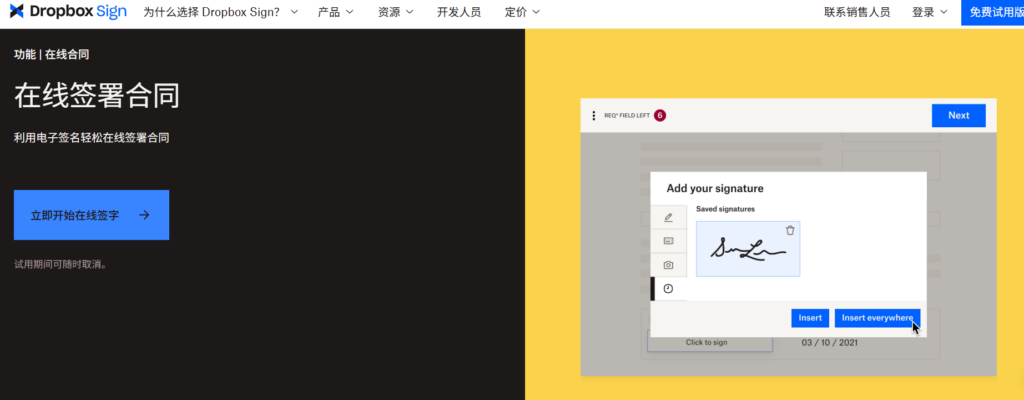Select the saved signatures clock icon
1024x400 pixels.
668,289
